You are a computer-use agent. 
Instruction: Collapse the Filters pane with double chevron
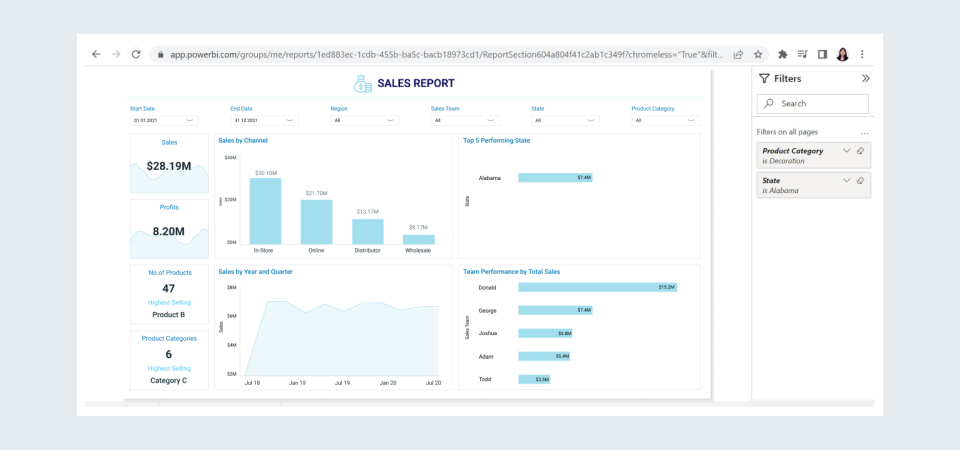pos(865,78)
